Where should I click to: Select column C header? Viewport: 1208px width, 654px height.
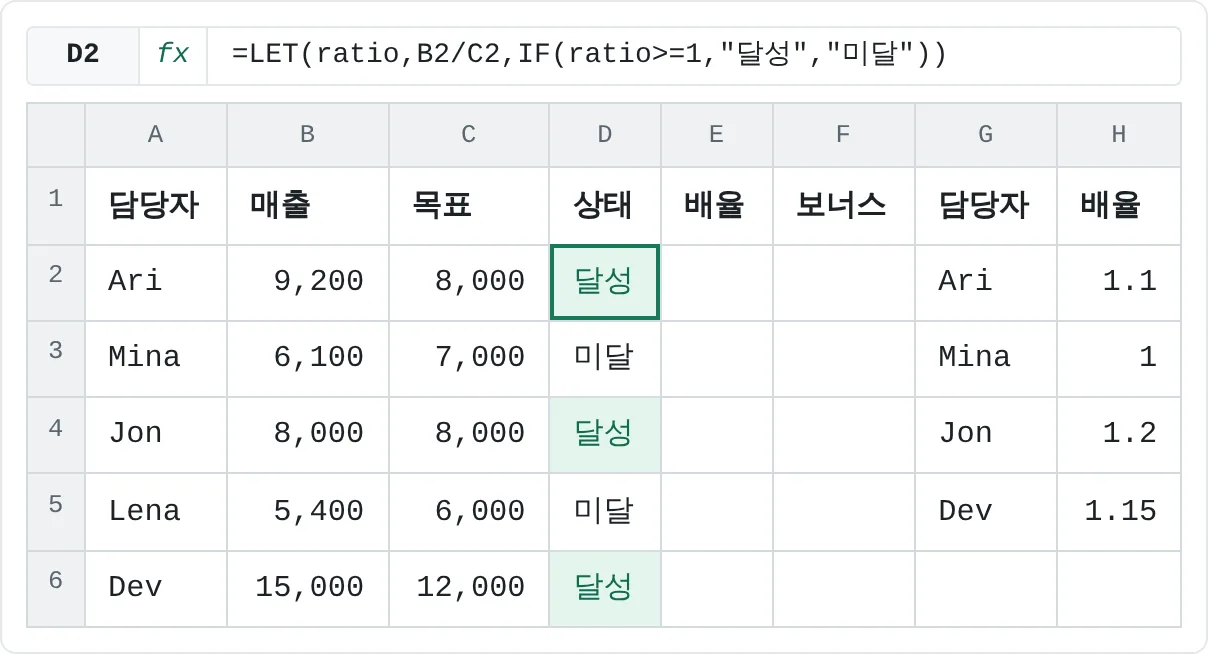pyautogui.click(x=469, y=135)
